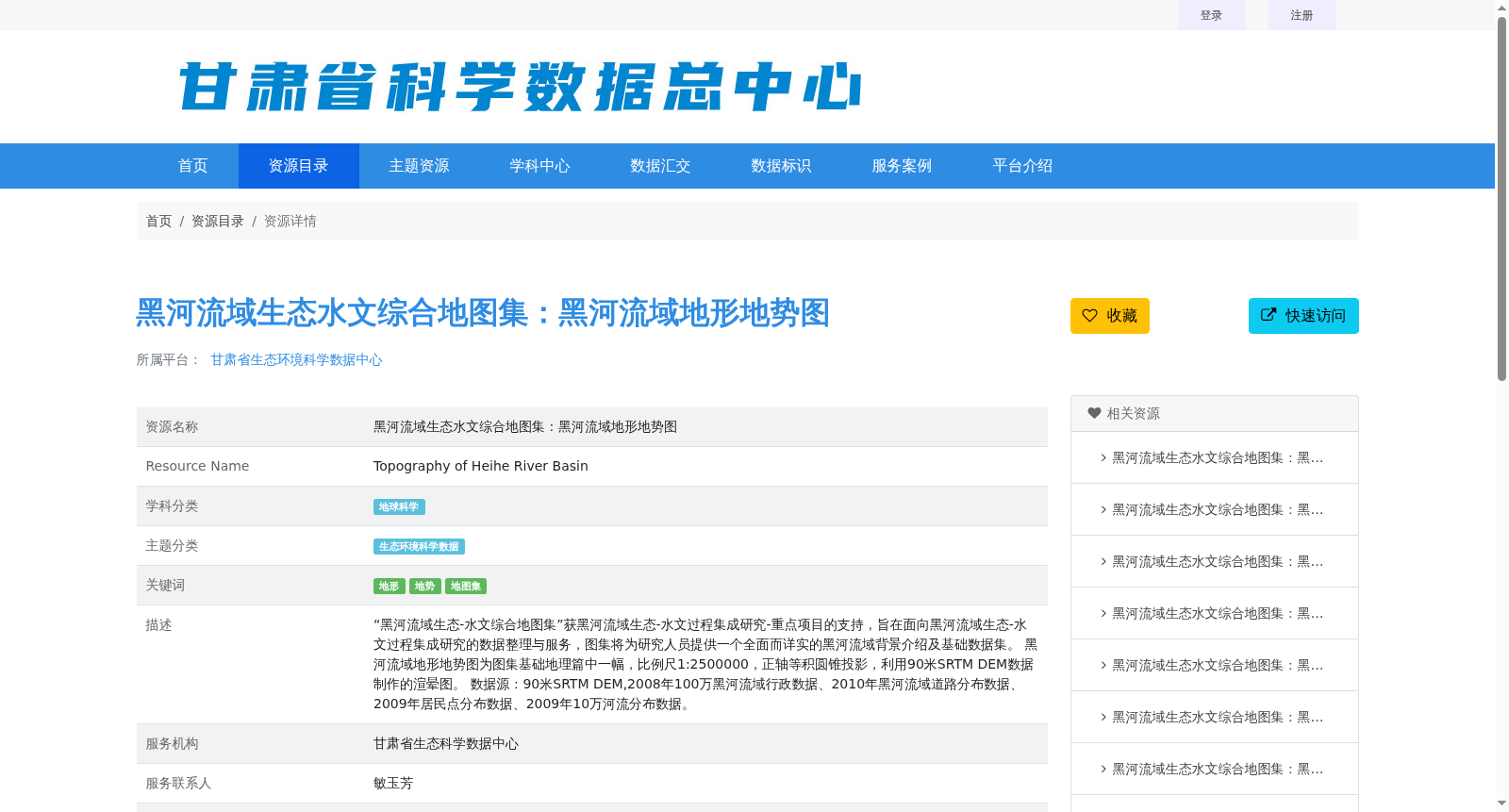Click the 'Resource Name' label cell

(x=251, y=467)
